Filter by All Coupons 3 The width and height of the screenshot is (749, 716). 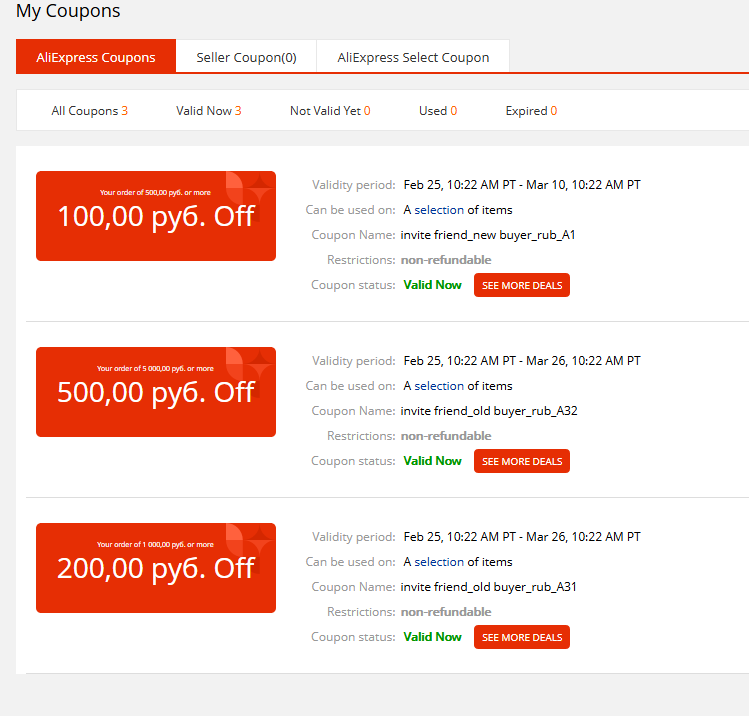pyautogui.click(x=89, y=111)
